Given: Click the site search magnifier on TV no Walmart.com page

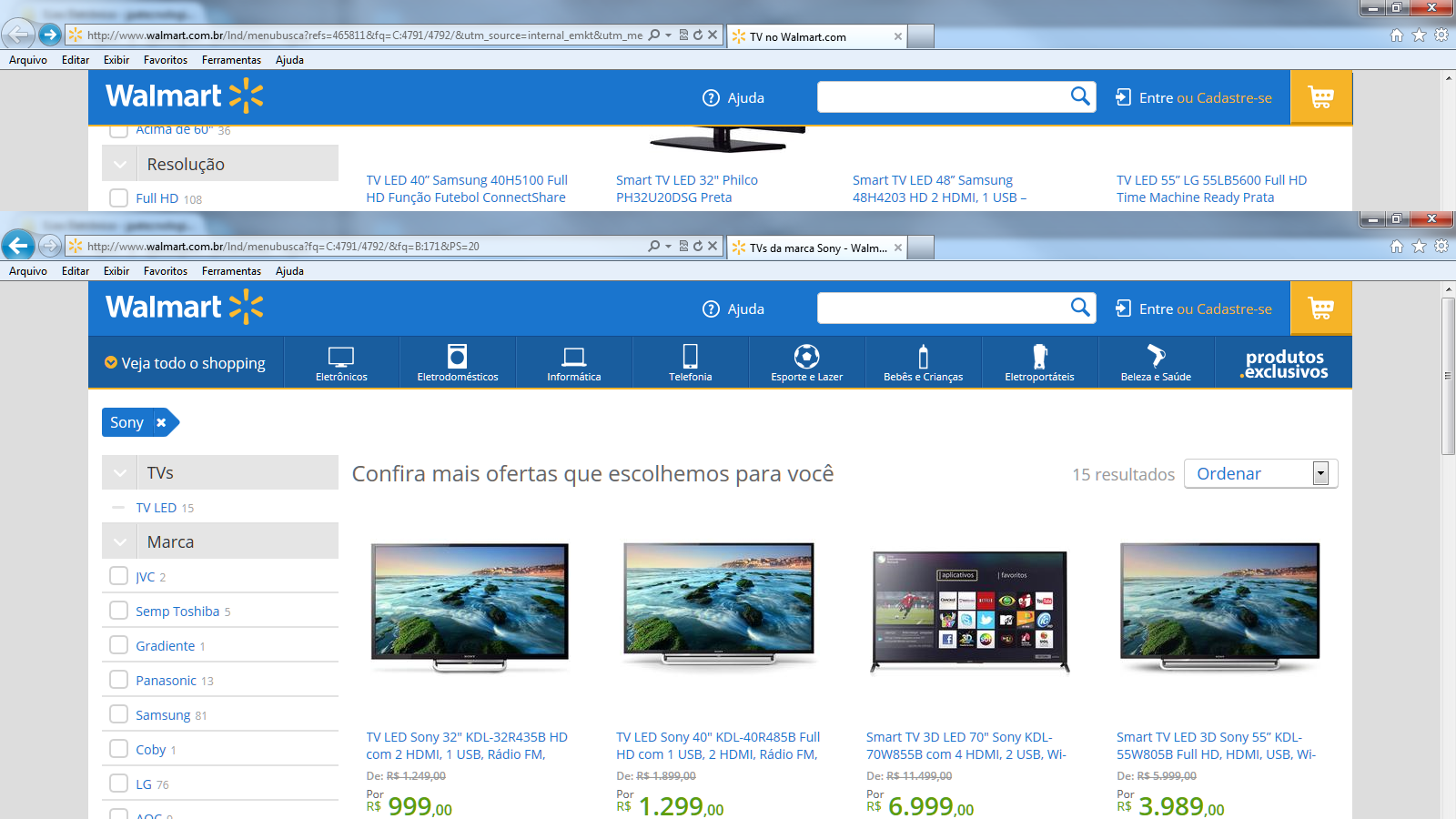Looking at the screenshot, I should point(1080,96).
